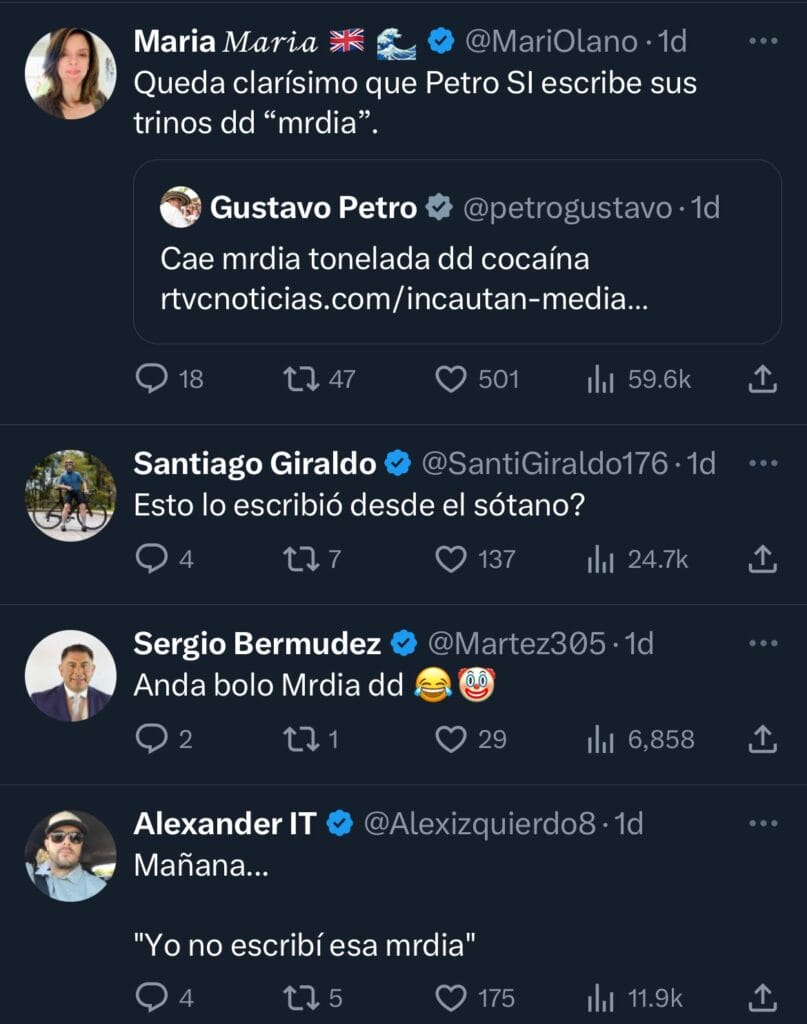The image size is (807, 1024).
Task: Open the @Alexizquierdo8 profile handle
Action: pos(478,823)
